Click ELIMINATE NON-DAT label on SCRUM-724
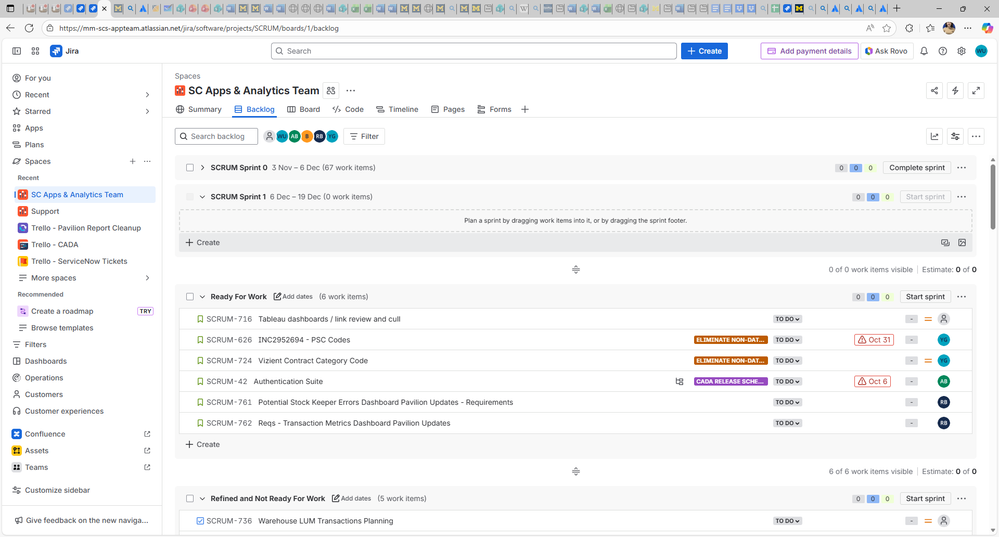999x537 pixels. (x=731, y=361)
